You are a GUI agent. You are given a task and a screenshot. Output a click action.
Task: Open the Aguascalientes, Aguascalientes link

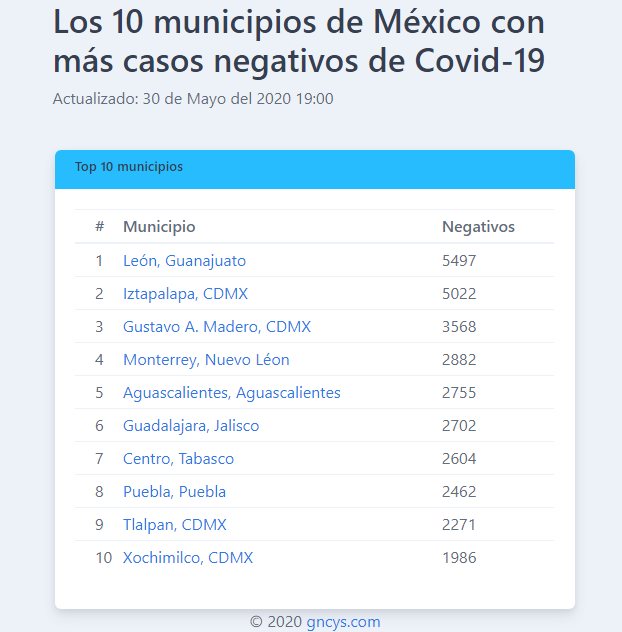(232, 393)
